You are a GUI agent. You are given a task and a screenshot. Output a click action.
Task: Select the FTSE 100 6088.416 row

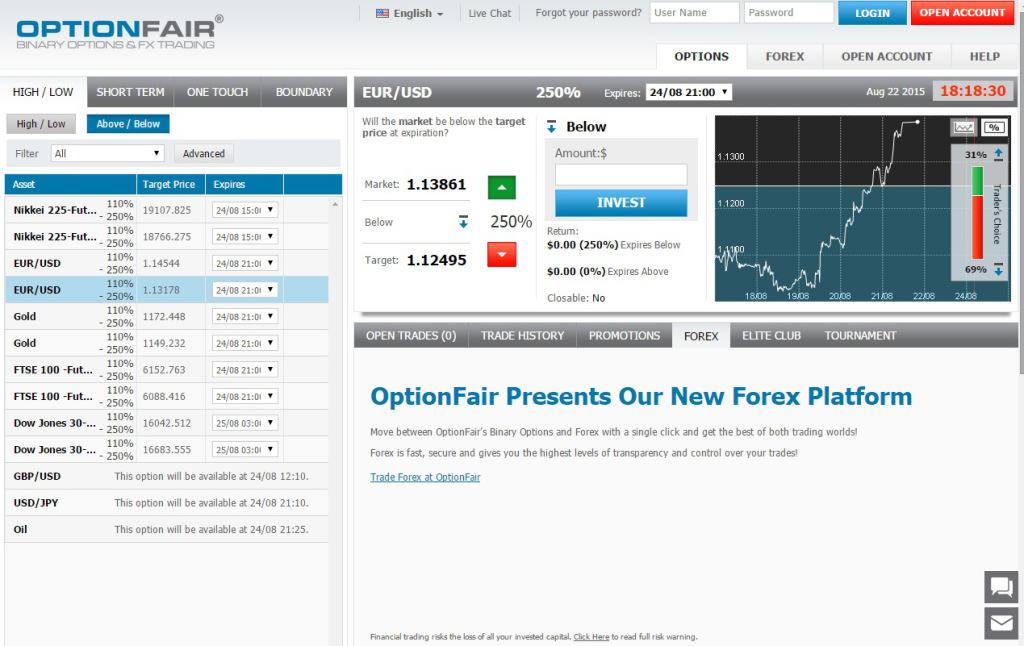[167, 396]
